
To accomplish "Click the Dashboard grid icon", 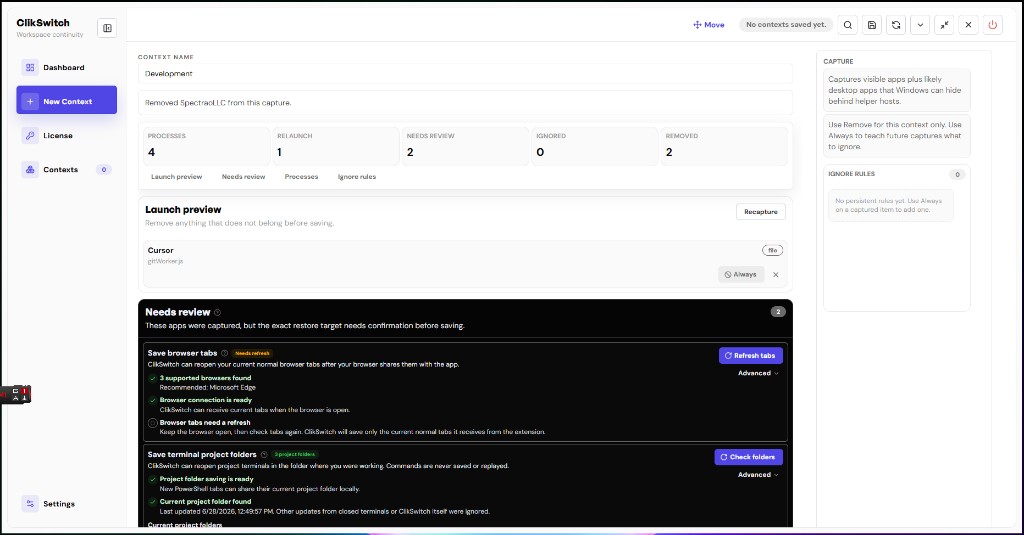I will tap(30, 67).
